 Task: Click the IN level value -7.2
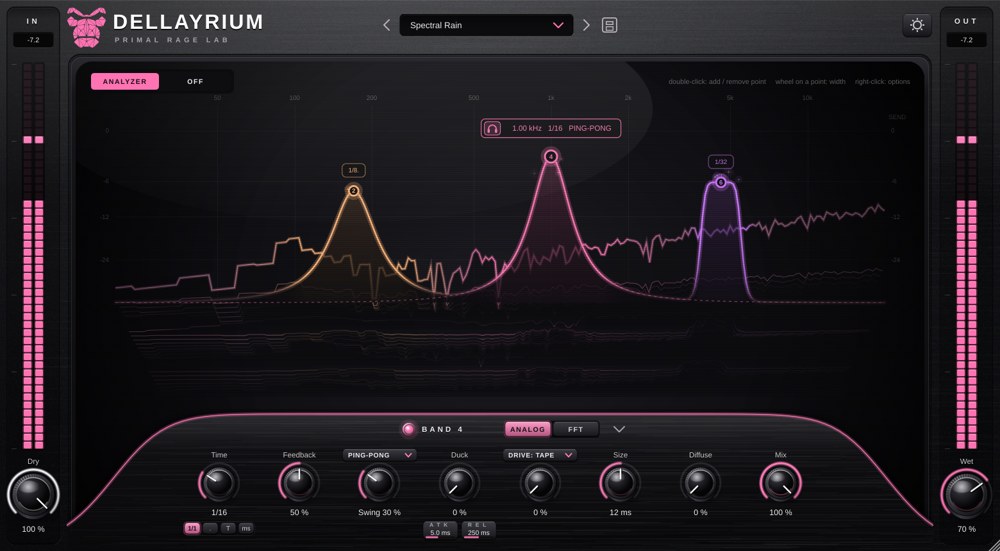(x=33, y=40)
